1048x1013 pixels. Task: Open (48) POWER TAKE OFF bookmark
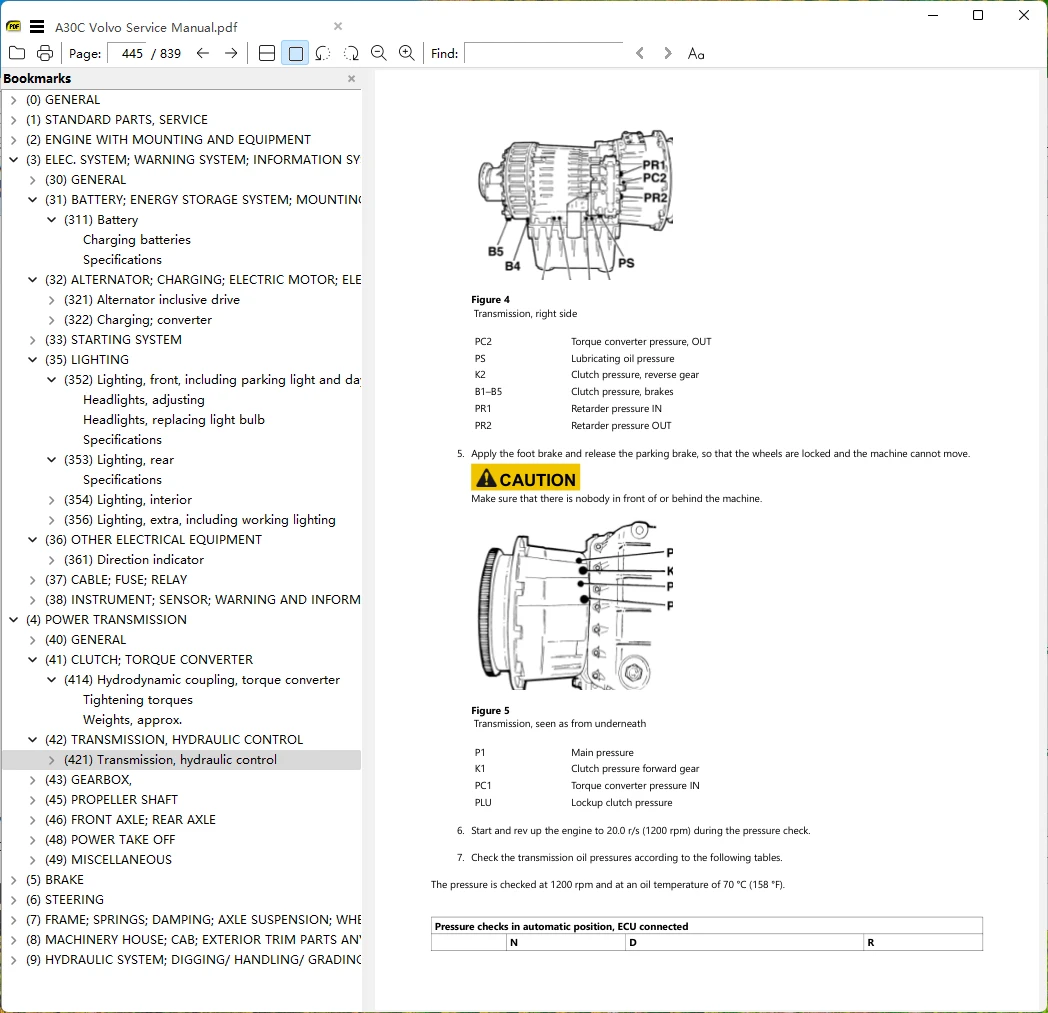point(110,840)
